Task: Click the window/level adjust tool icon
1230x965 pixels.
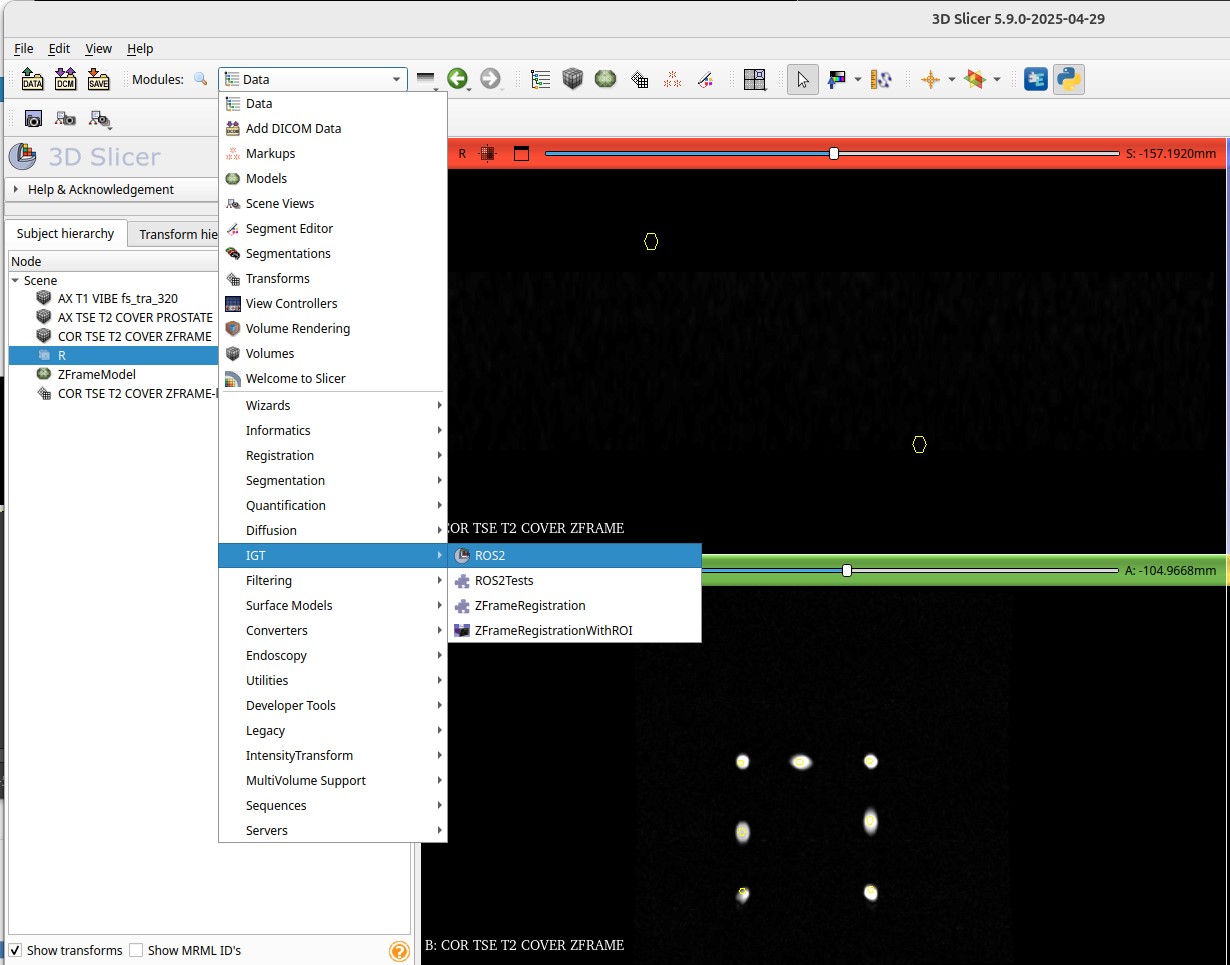Action: click(x=837, y=79)
